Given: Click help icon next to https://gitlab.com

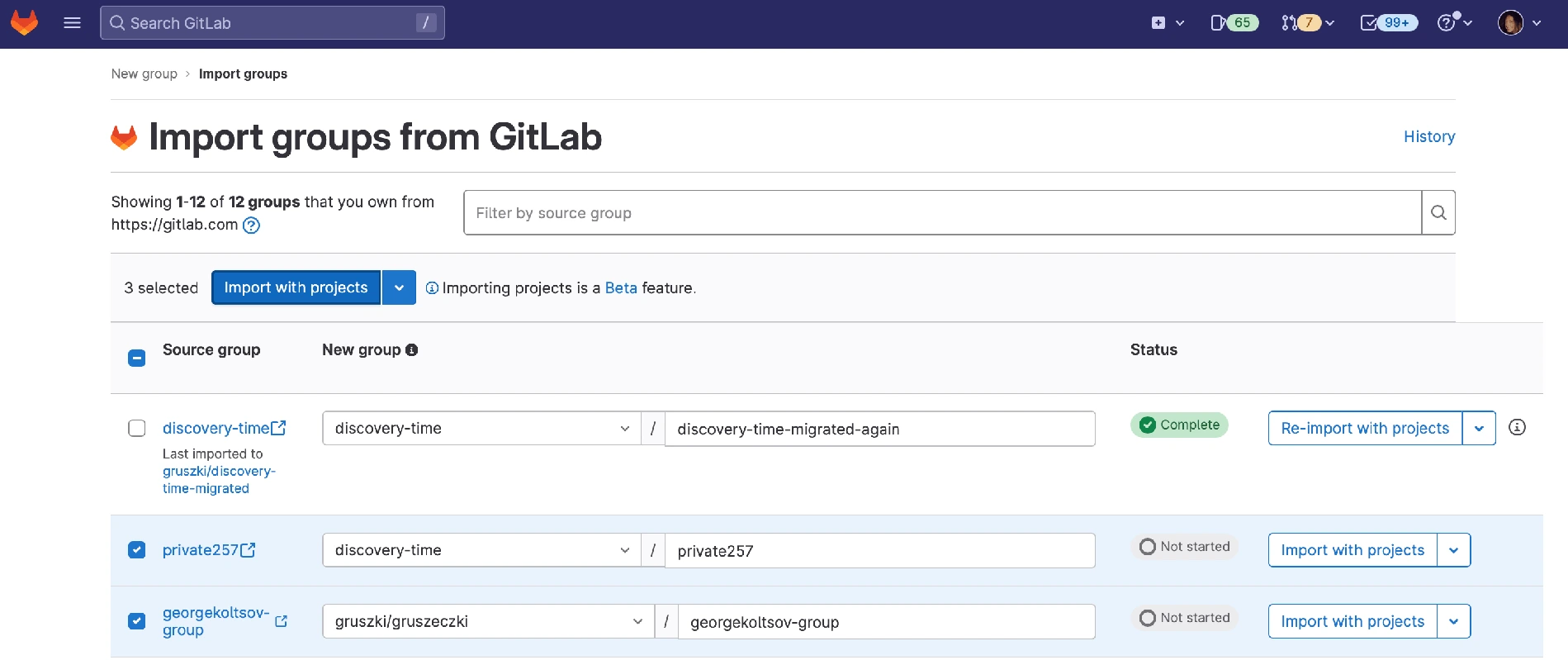Looking at the screenshot, I should 251,225.
